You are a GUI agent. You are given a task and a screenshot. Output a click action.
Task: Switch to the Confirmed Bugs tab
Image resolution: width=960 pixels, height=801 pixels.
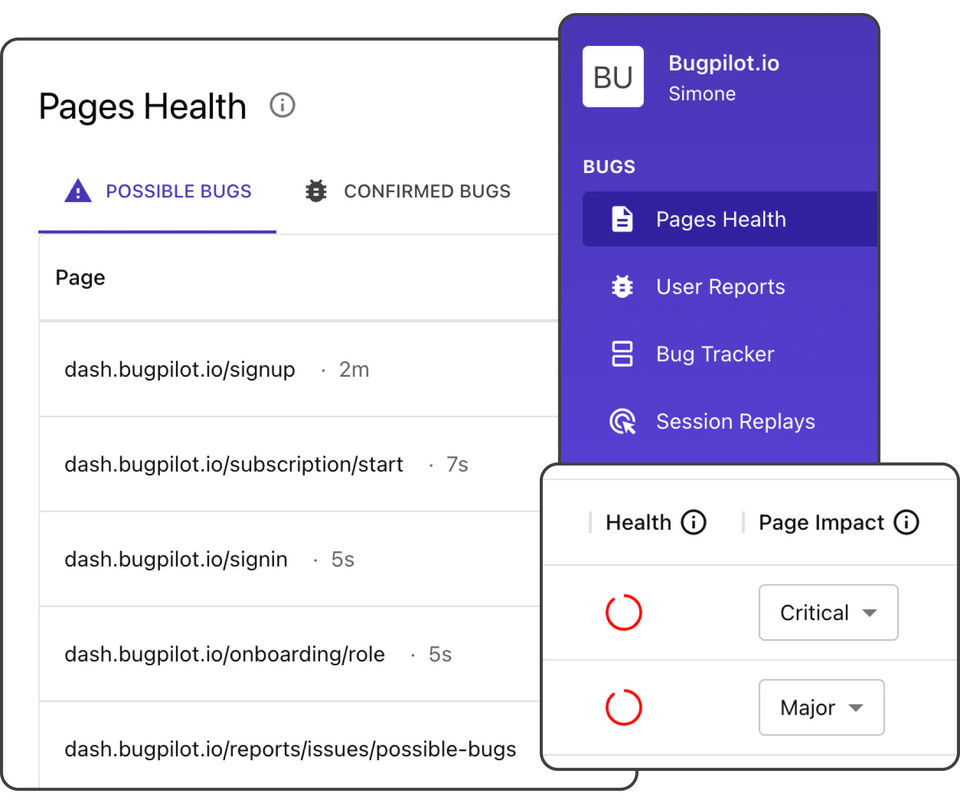pos(408,191)
